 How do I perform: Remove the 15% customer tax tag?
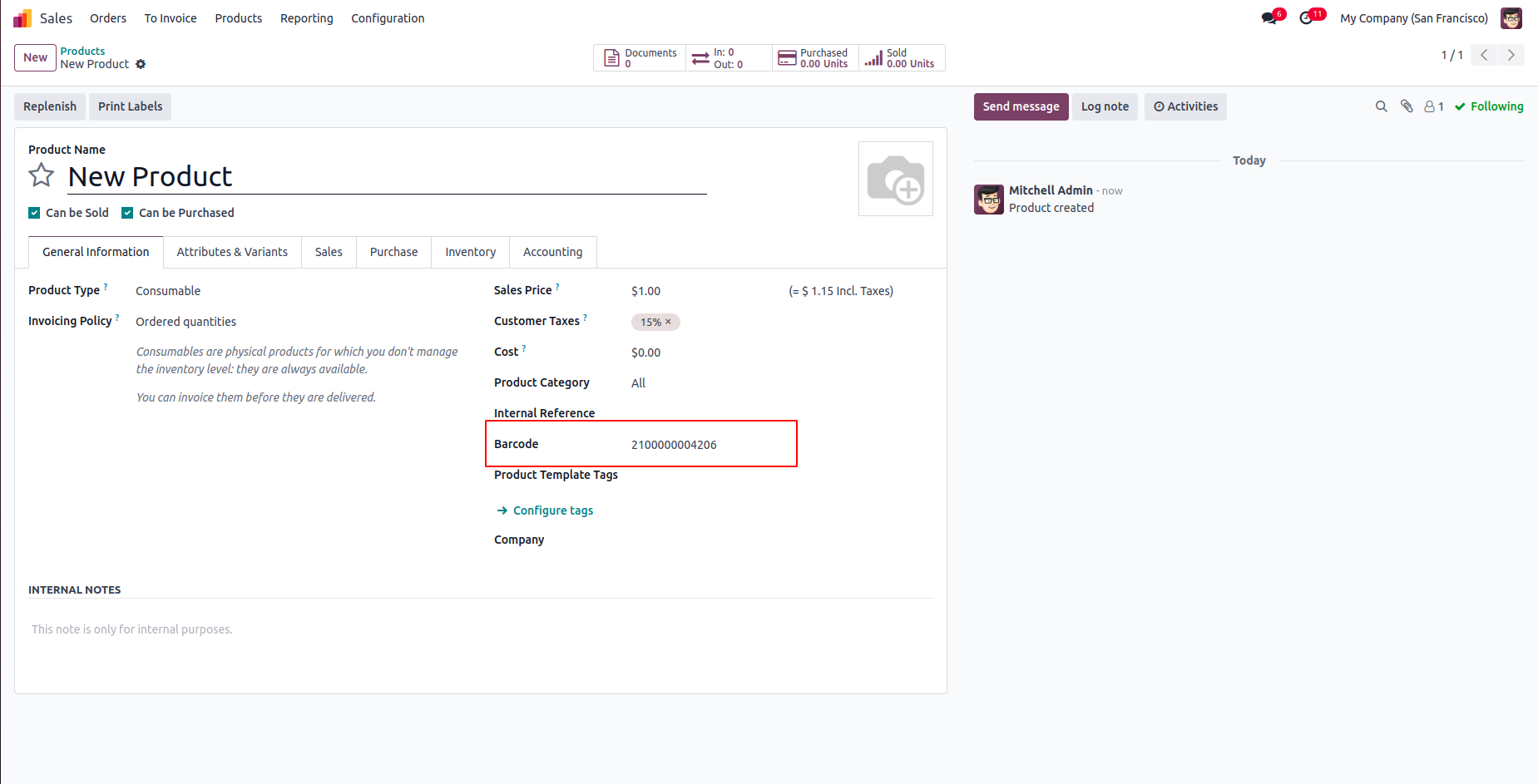(668, 322)
